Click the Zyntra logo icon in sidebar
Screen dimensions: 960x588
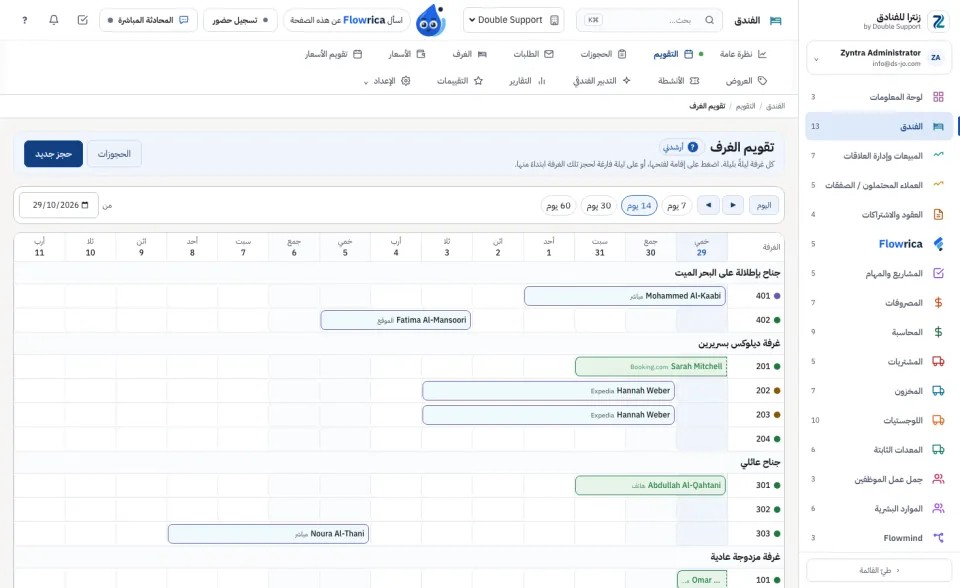[x=938, y=21]
